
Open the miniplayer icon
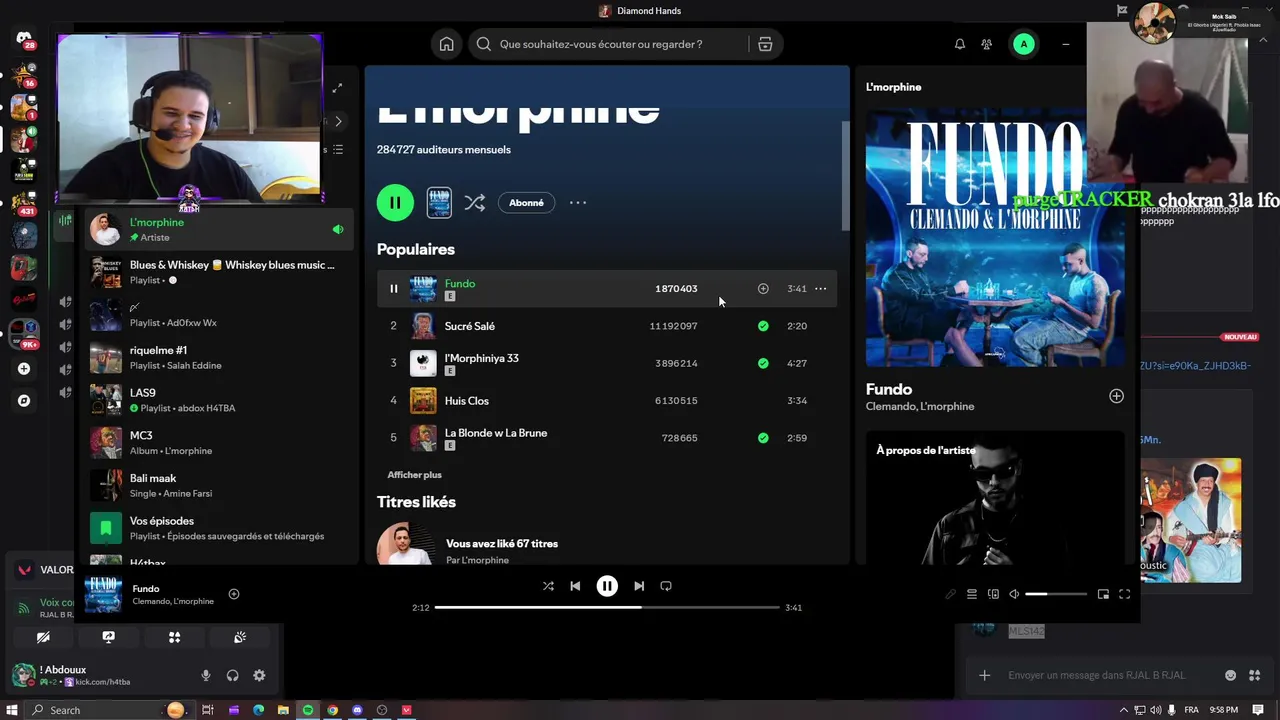click(x=1103, y=594)
